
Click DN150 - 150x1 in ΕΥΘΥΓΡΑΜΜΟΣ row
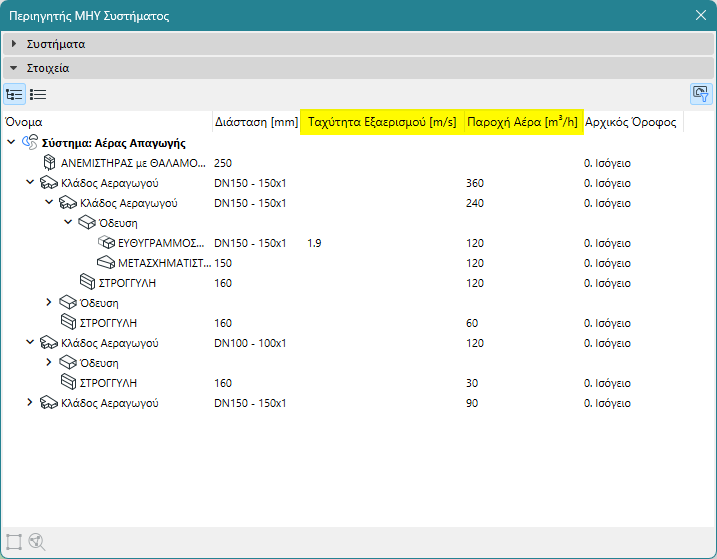pyautogui.click(x=250, y=243)
